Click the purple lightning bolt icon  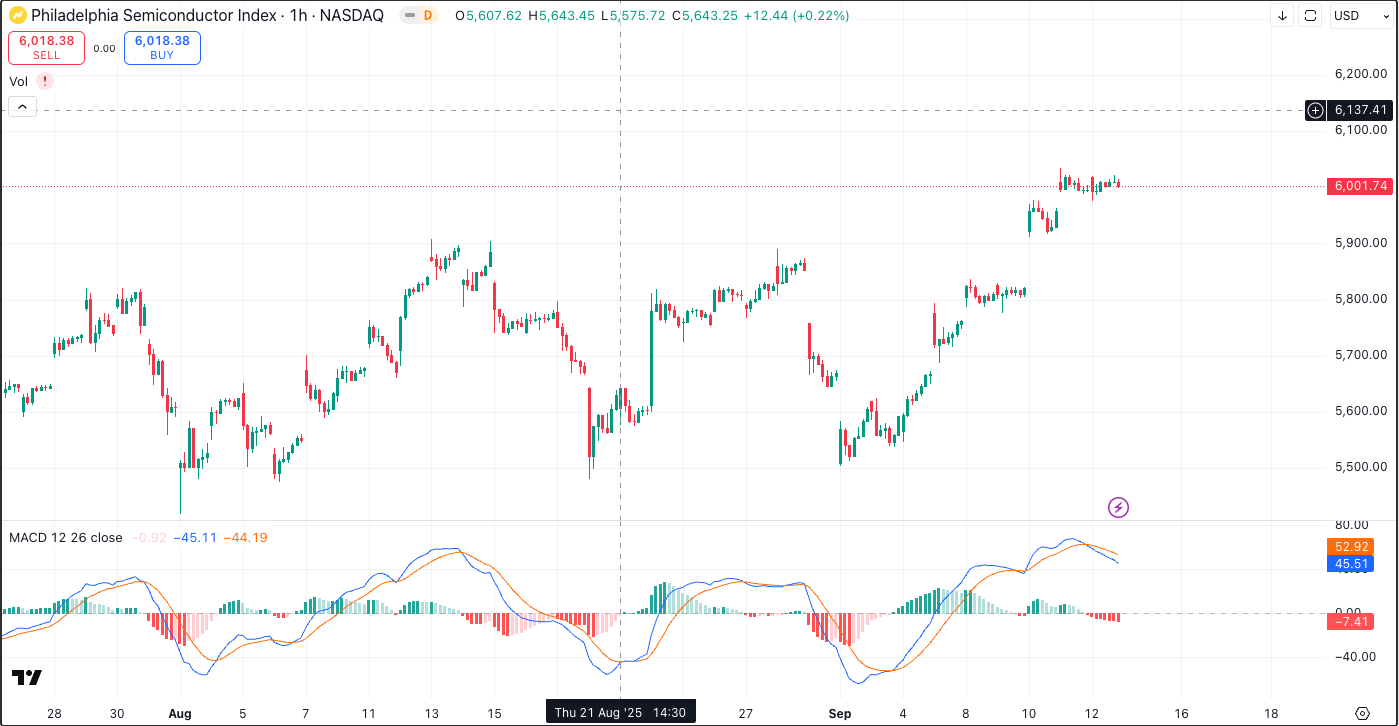click(x=1119, y=507)
